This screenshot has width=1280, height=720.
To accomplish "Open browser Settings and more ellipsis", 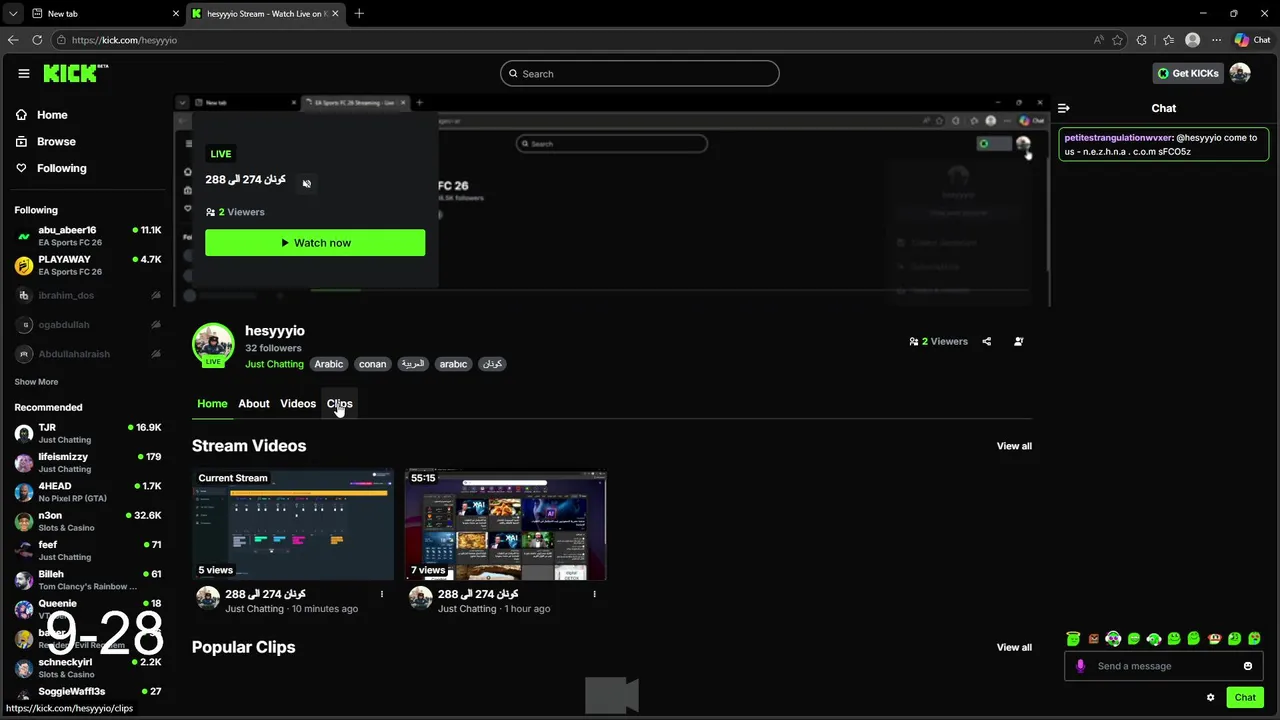I will click(x=1217, y=40).
